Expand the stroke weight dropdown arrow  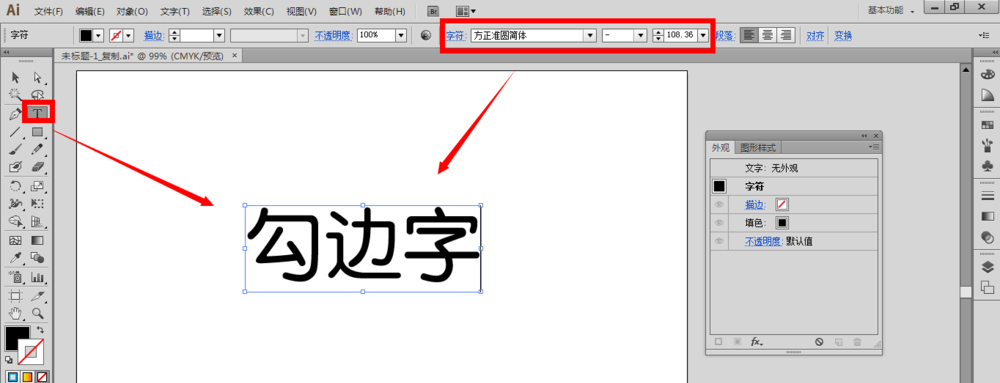(219, 36)
